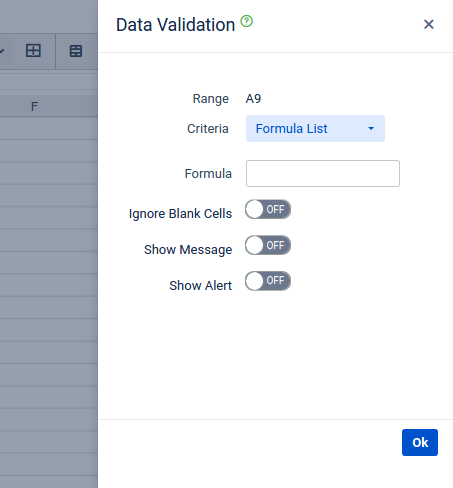Screen dimensions: 453x488
Task: Select the first cell under column F
Action: (x=49, y=128)
